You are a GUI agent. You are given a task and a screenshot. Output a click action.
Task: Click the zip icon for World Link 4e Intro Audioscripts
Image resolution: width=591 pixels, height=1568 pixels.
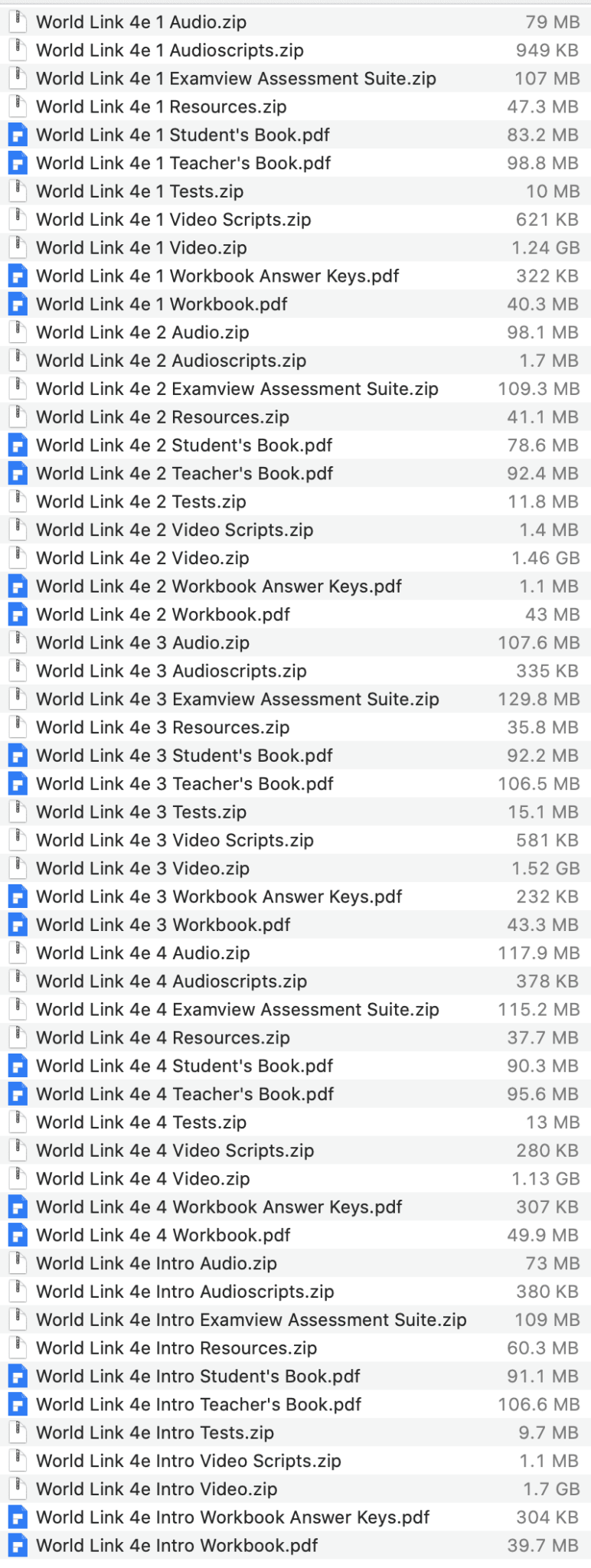(17, 1291)
